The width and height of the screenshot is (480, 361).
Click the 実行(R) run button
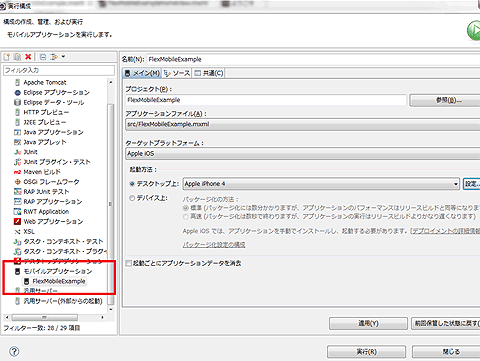[x=366, y=352]
